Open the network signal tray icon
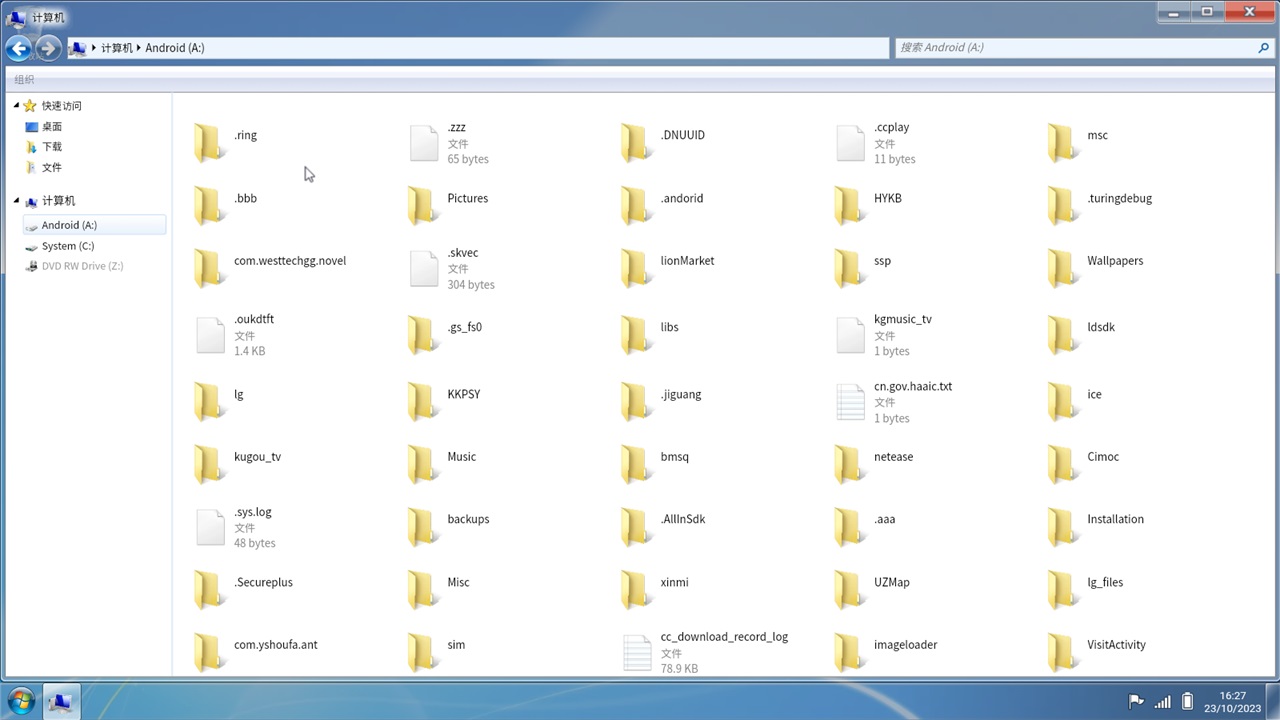This screenshot has width=1280, height=720. pyautogui.click(x=1163, y=702)
